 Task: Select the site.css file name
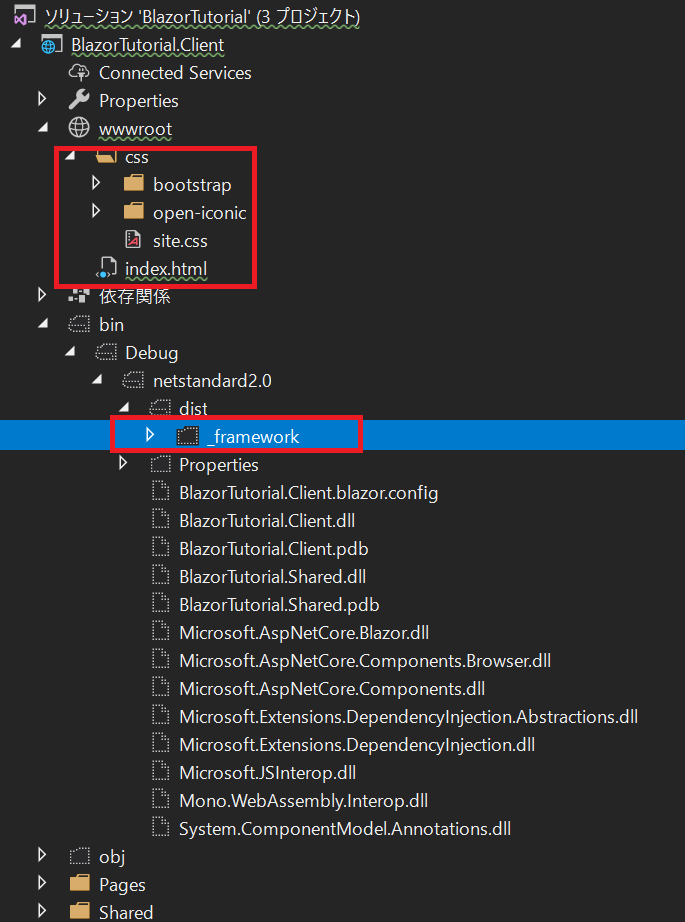(x=180, y=241)
